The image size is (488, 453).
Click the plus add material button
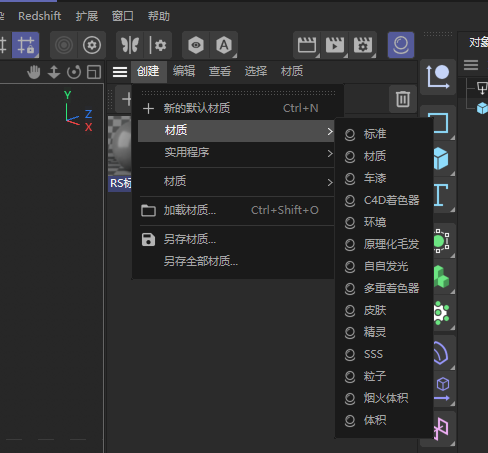125,99
